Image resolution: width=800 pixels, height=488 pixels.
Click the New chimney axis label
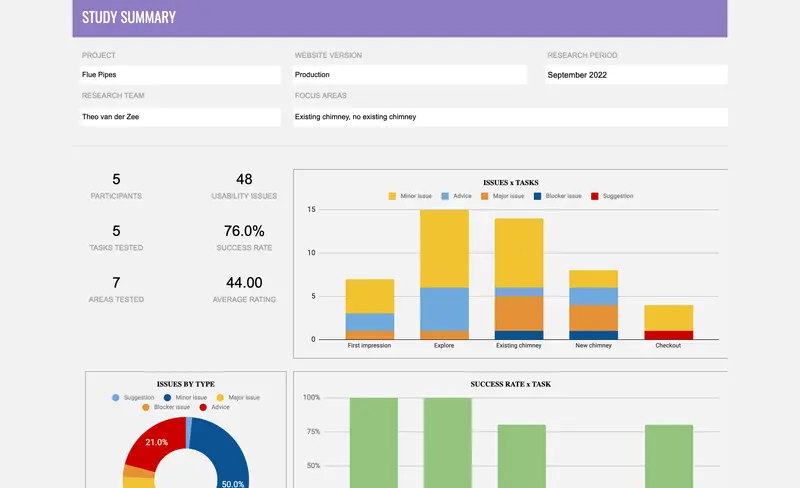pos(593,346)
